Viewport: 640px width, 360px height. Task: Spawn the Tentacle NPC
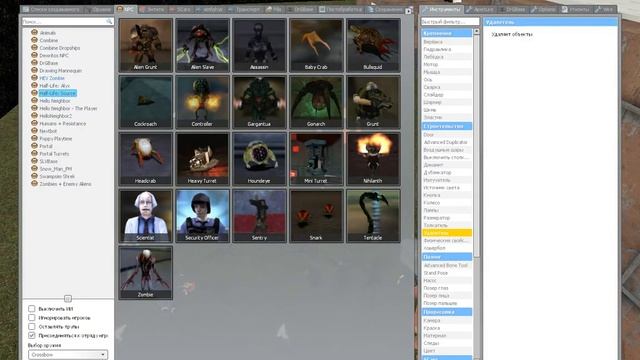pos(373,216)
